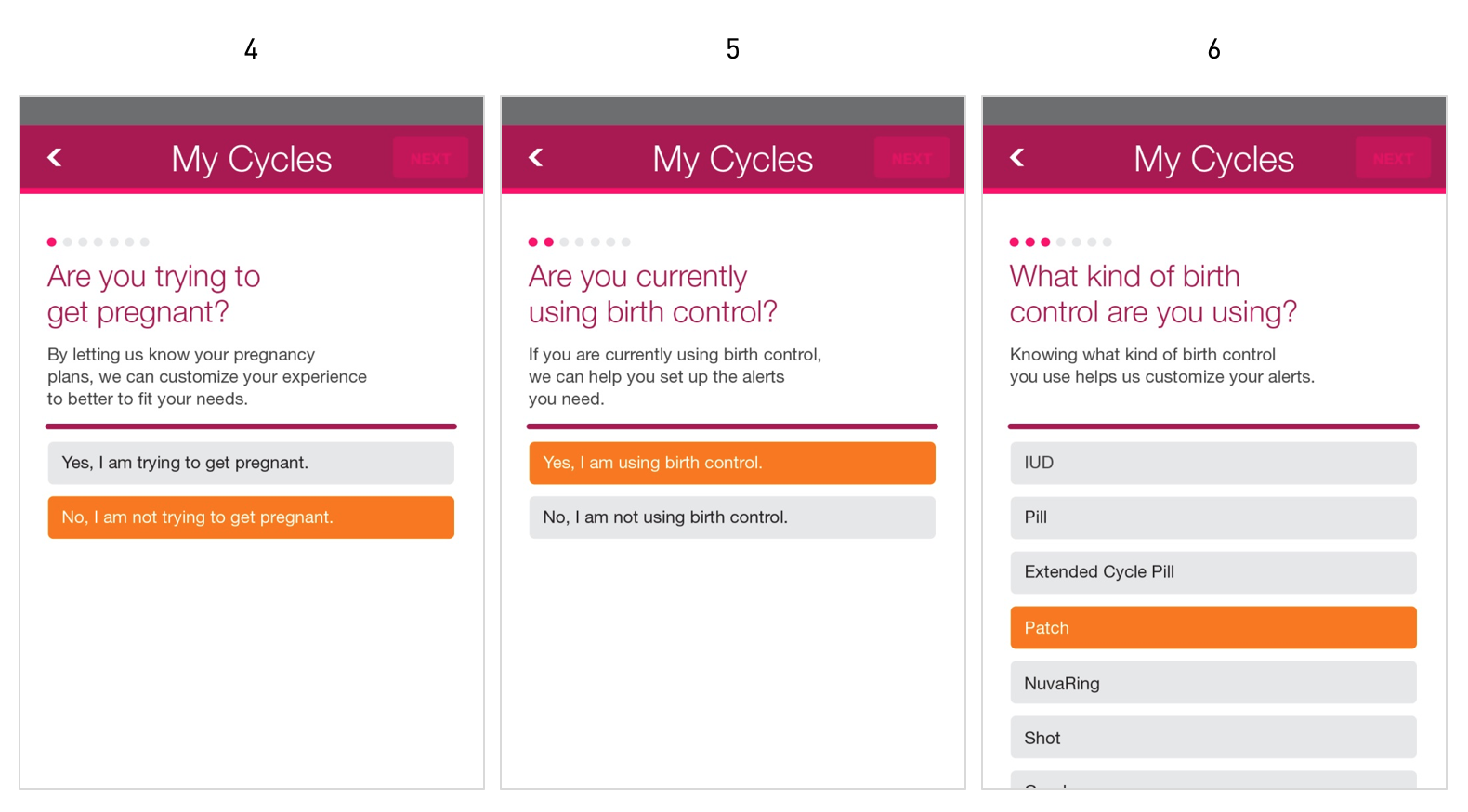Tap the first progress dot on screen 4
Image resolution: width=1468 pixels, height=812 pixels.
[x=52, y=242]
